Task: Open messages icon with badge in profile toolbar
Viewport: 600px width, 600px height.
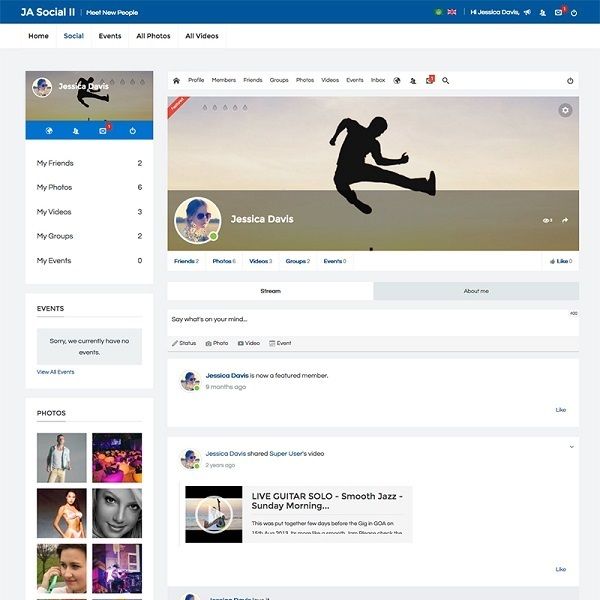Action: pyautogui.click(x=430, y=80)
